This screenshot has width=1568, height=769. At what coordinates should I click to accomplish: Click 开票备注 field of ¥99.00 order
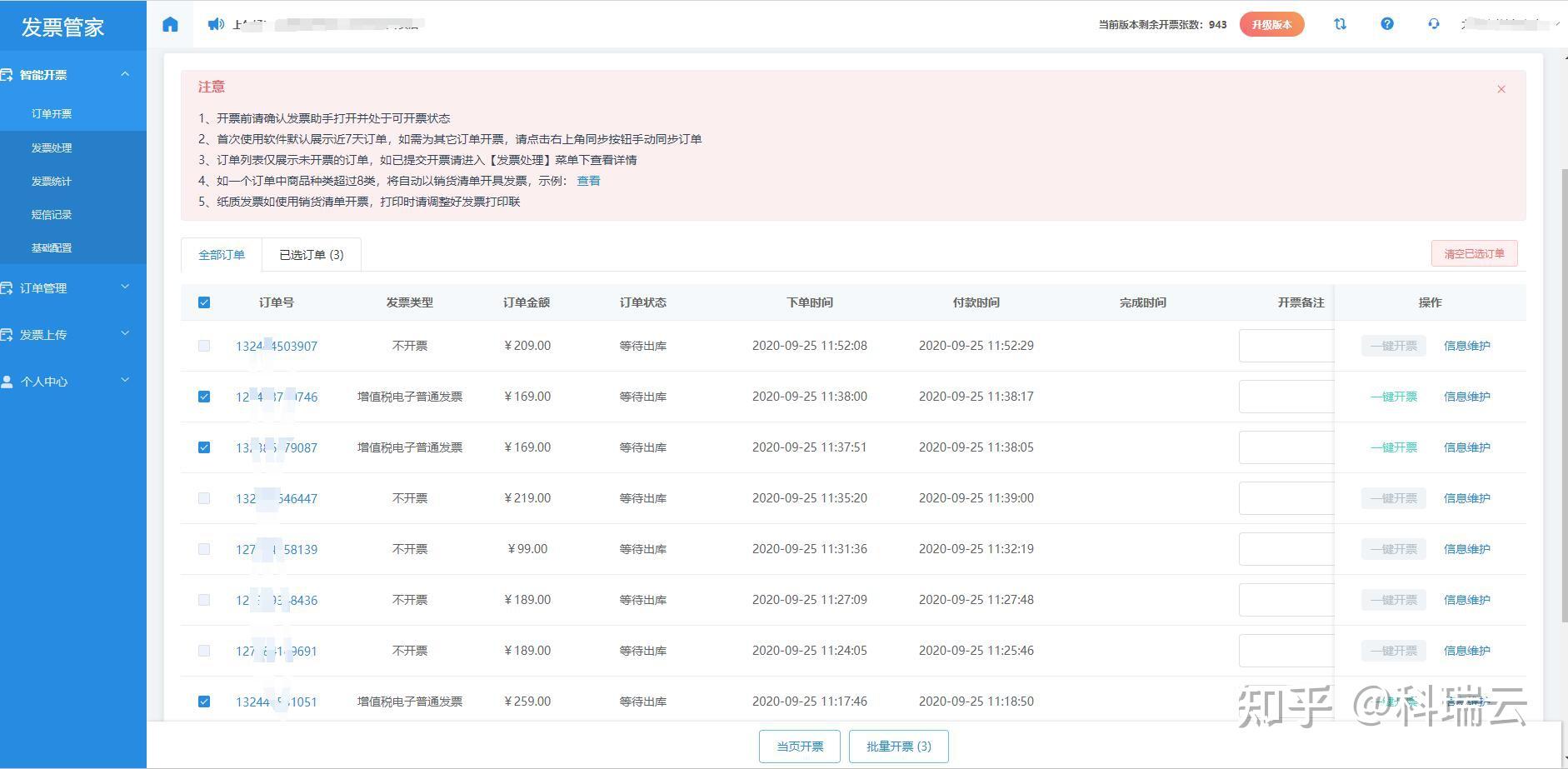[x=1286, y=549]
